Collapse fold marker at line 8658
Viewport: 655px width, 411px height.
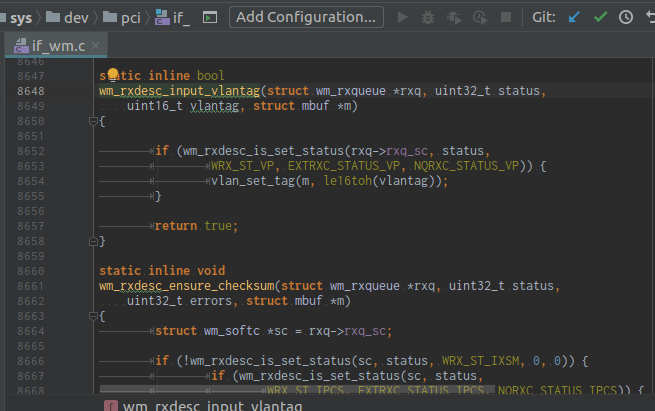93,241
